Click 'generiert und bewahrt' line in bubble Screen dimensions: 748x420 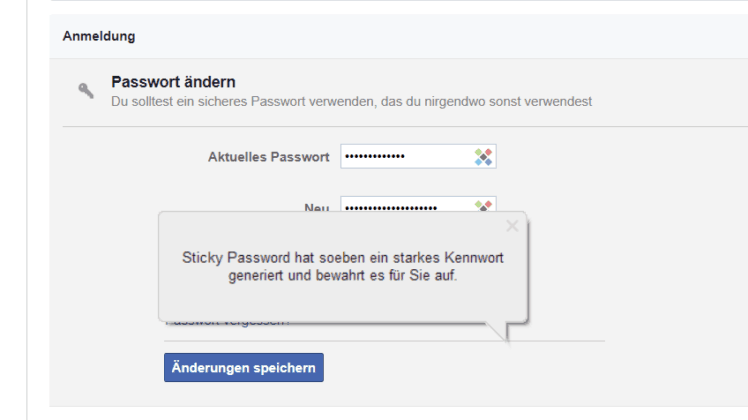tap(343, 275)
